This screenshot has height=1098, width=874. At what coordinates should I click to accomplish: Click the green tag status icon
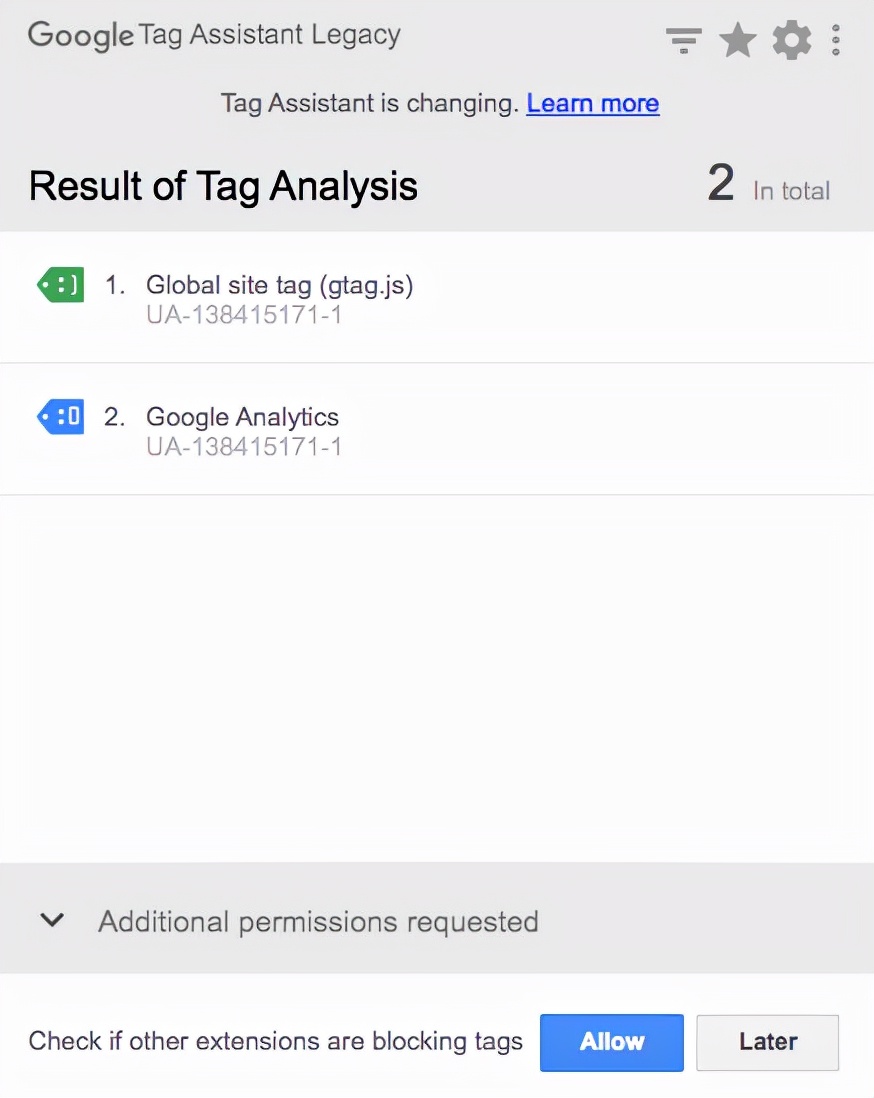tap(60, 285)
